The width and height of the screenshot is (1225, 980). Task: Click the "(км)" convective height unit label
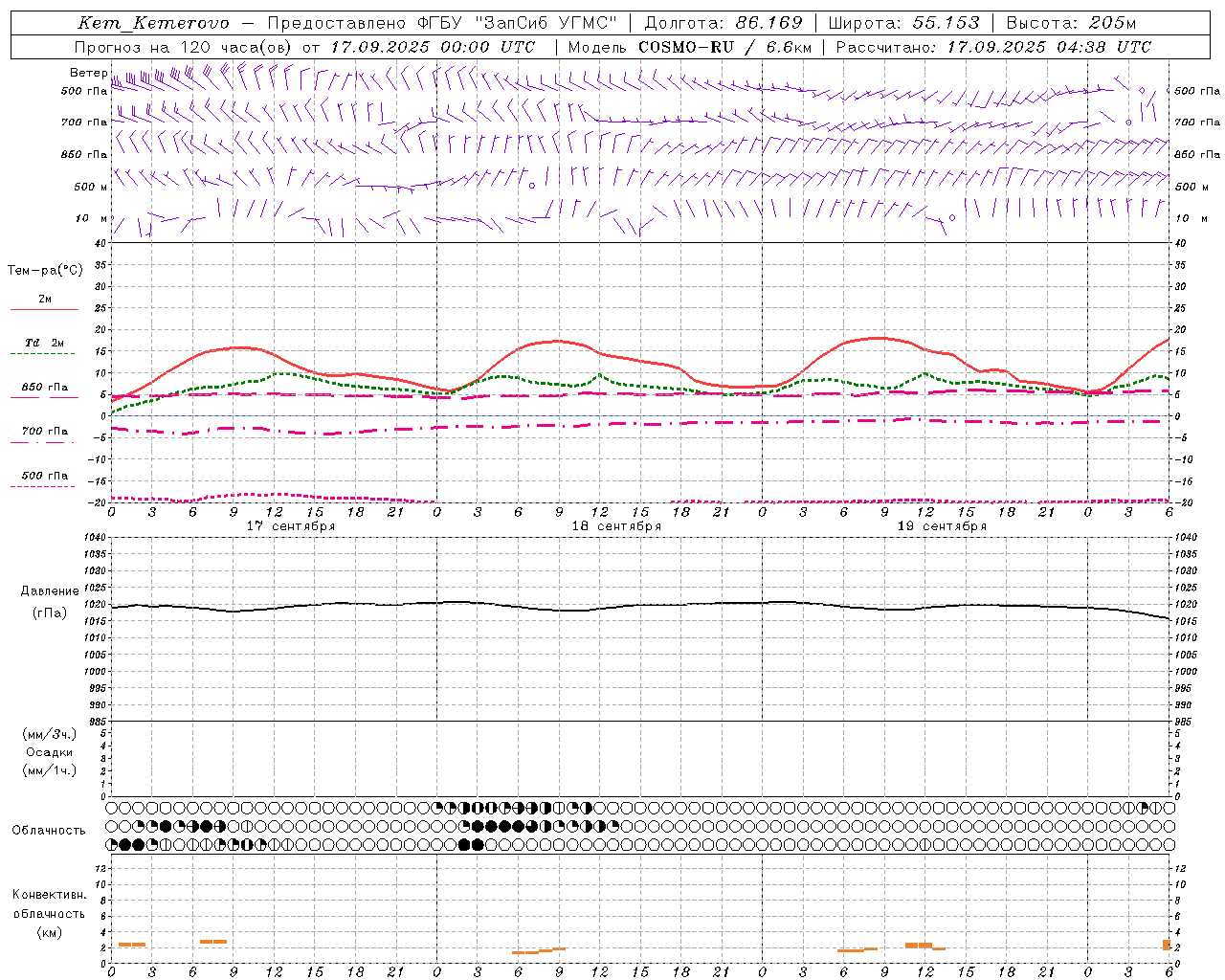click(x=49, y=932)
